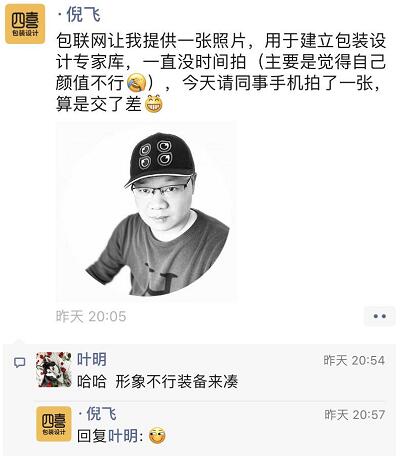Viewport: 400px width, 463px height.
Task: Tap the laughing-crying emoji after 颜值不行
Action: click(x=136, y=83)
